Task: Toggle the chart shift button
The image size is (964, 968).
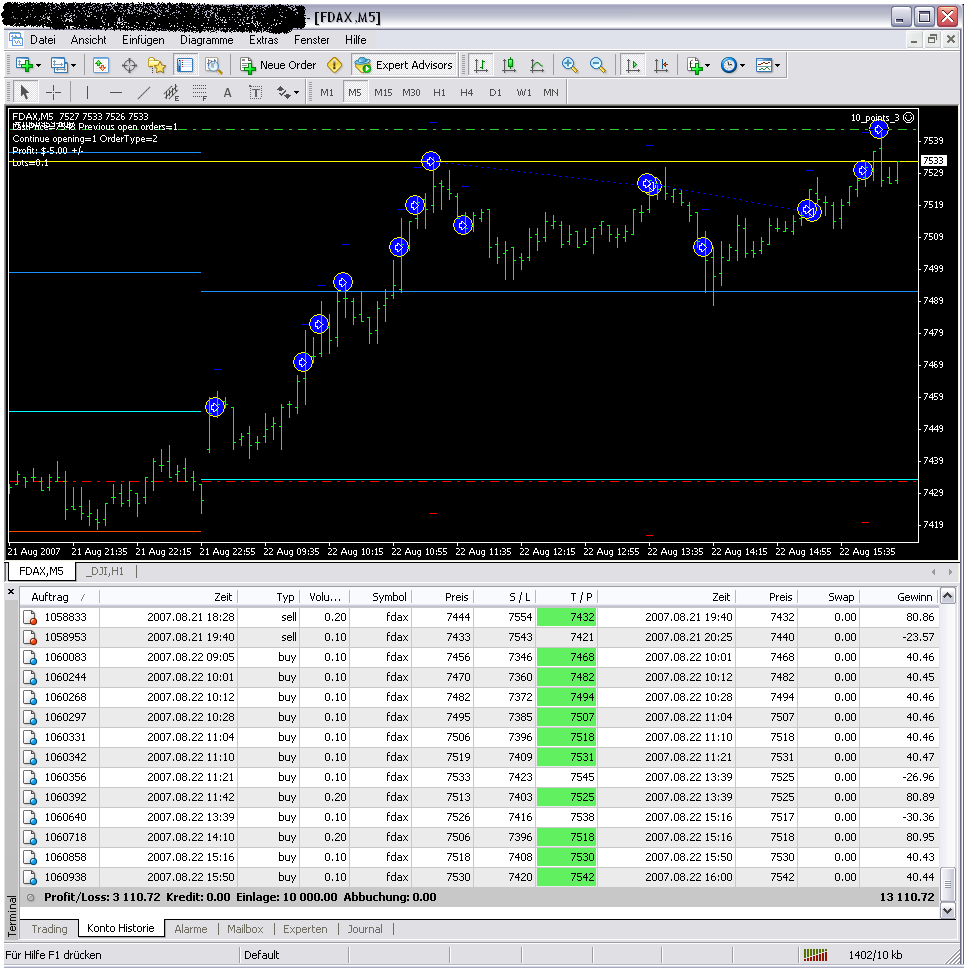Action: pyautogui.click(x=660, y=65)
